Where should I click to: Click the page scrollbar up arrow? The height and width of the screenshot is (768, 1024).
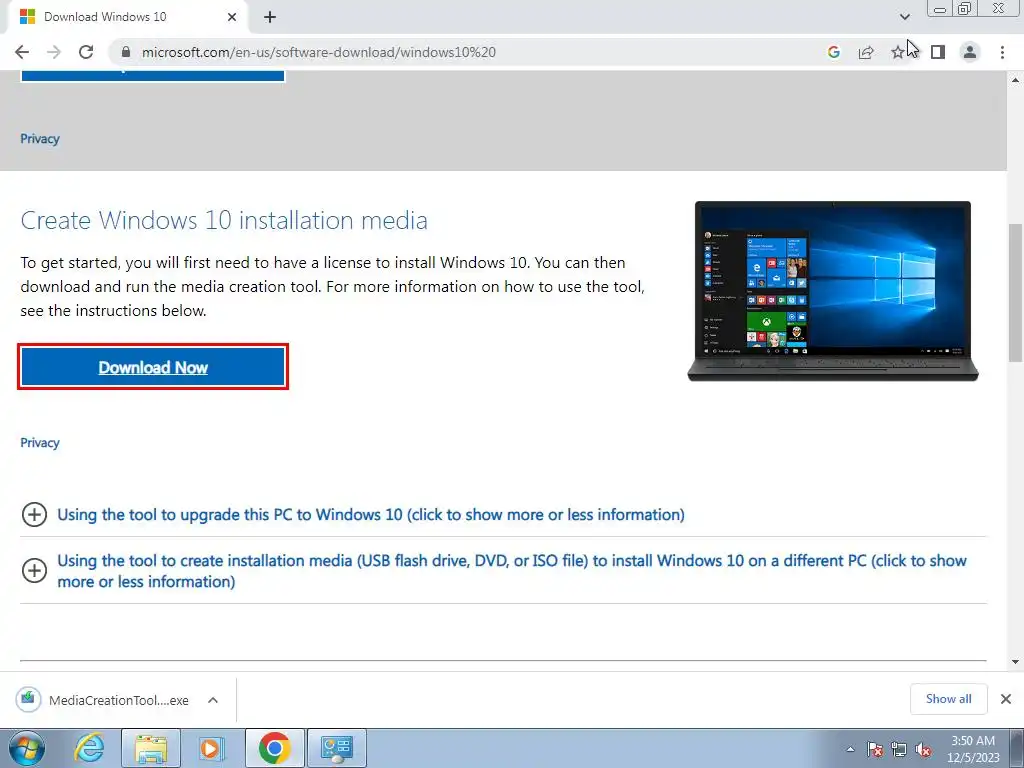click(1016, 80)
